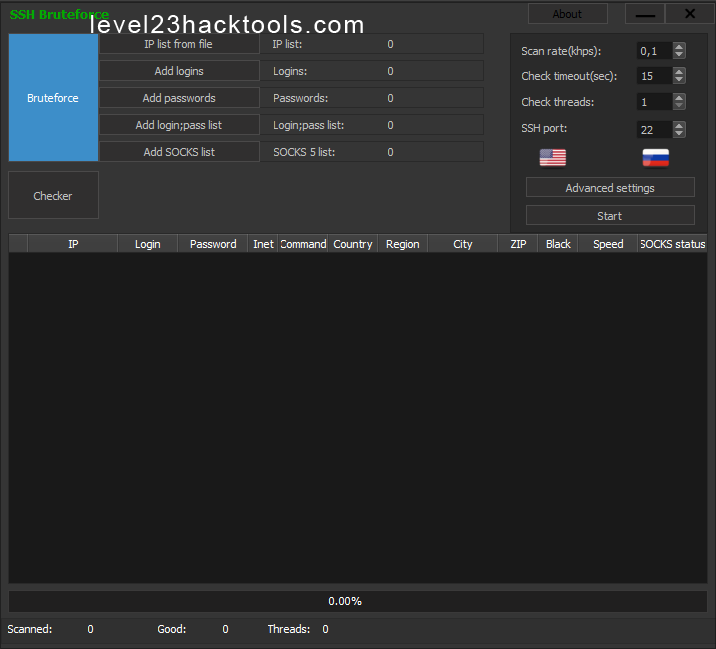Screen dimensions: 716x649
Task: Click the Logins: count row
Action: 372,71
